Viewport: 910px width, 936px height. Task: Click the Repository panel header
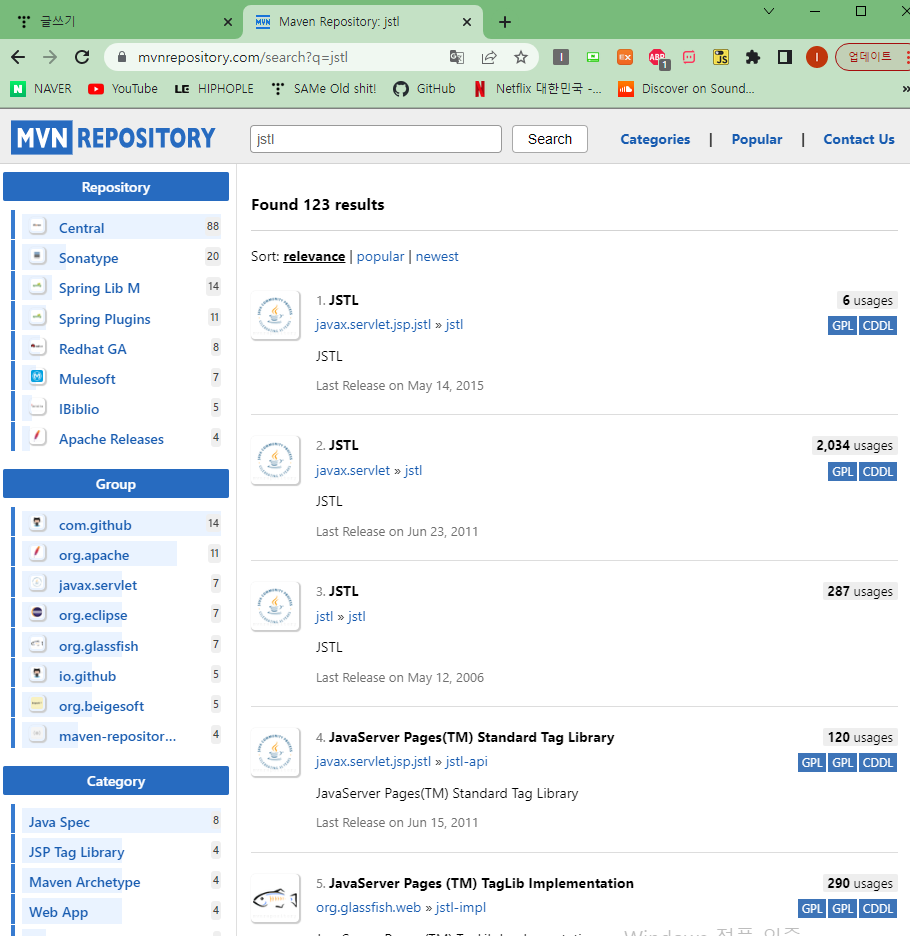click(116, 187)
